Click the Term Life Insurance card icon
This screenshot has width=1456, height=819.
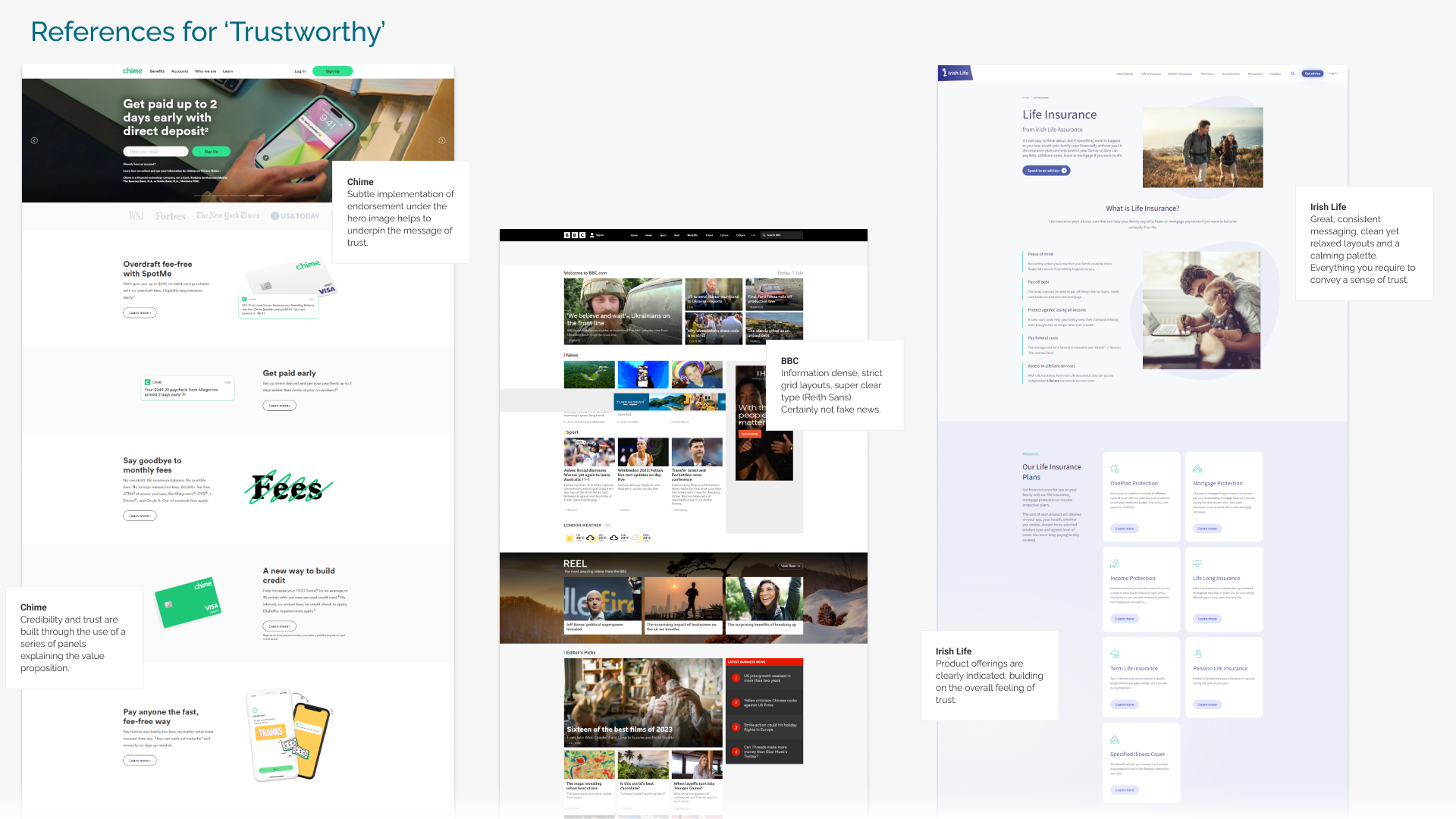pyautogui.click(x=1115, y=654)
